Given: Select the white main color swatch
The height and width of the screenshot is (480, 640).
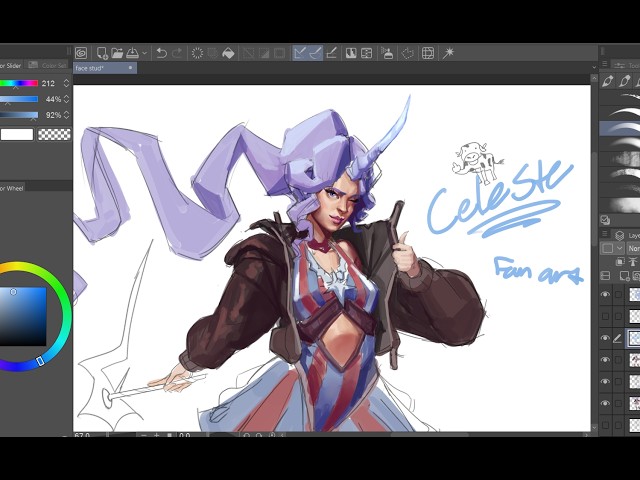Looking at the screenshot, I should tap(17, 134).
